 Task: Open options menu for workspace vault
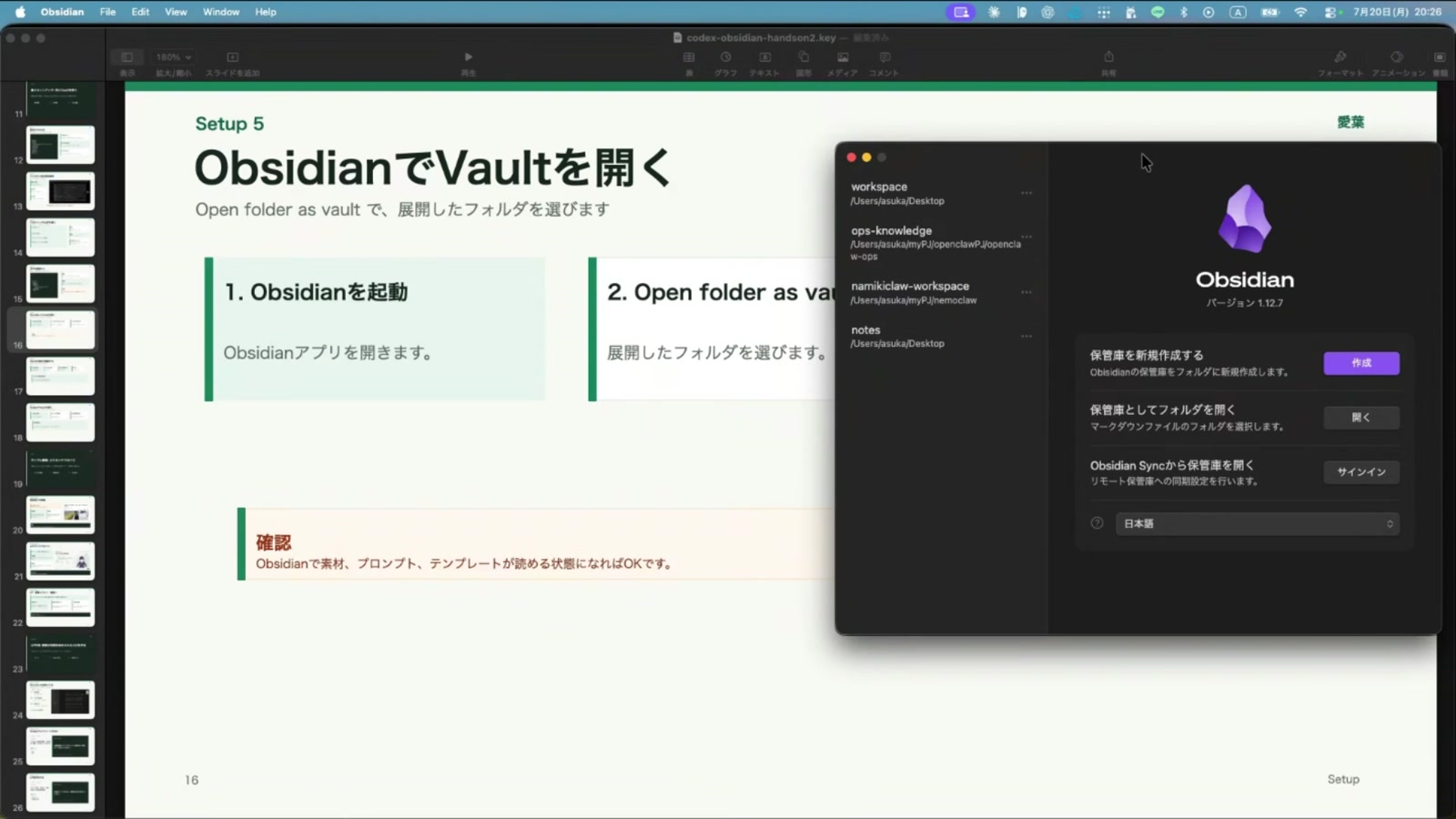1026,193
